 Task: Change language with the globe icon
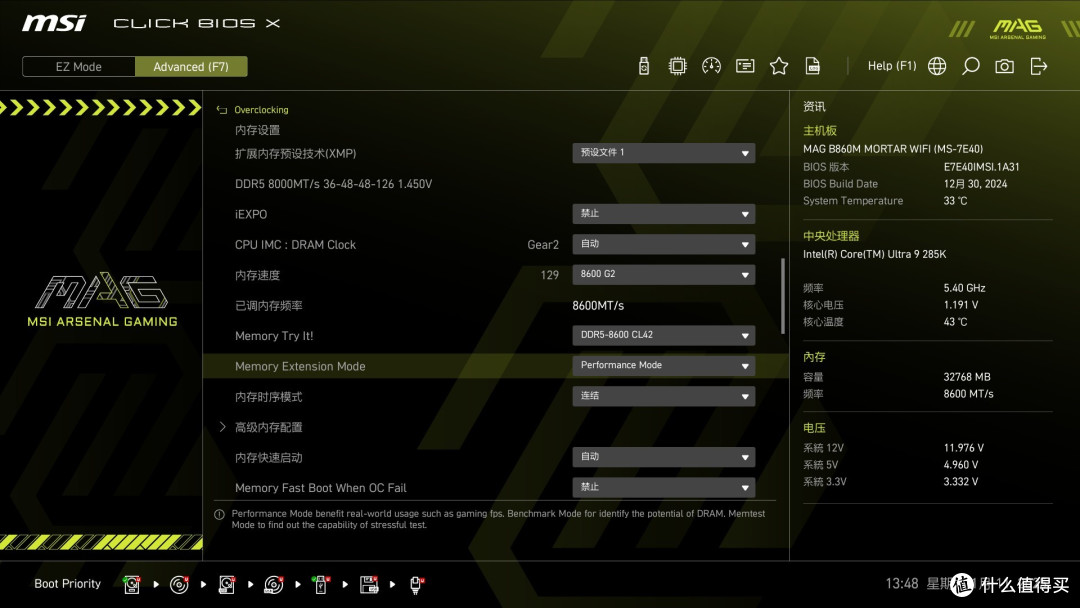coord(937,66)
